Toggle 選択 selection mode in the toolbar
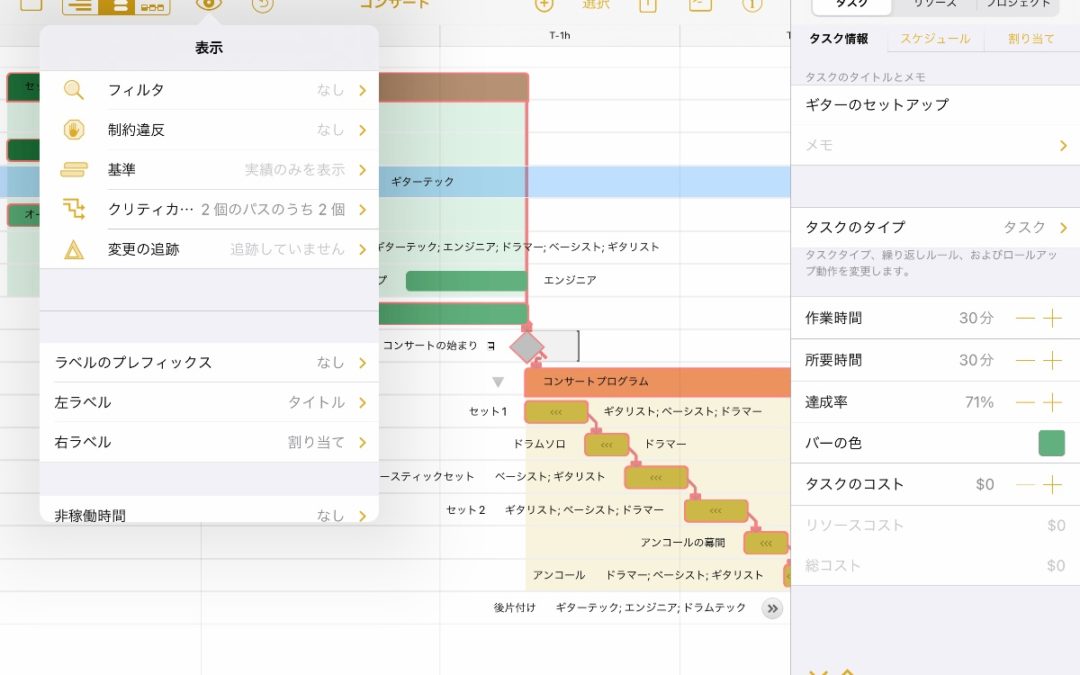Screen dimensions: 1080x675 [595, 5]
